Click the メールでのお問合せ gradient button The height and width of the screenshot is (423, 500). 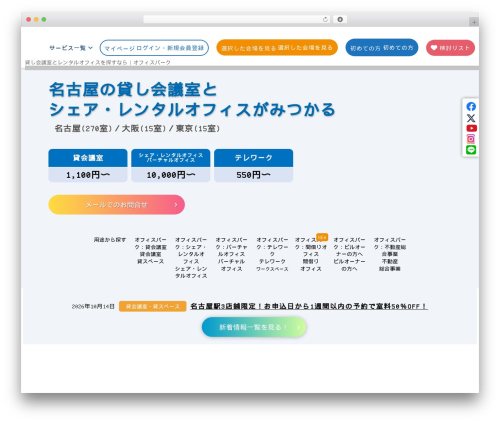tap(117, 205)
